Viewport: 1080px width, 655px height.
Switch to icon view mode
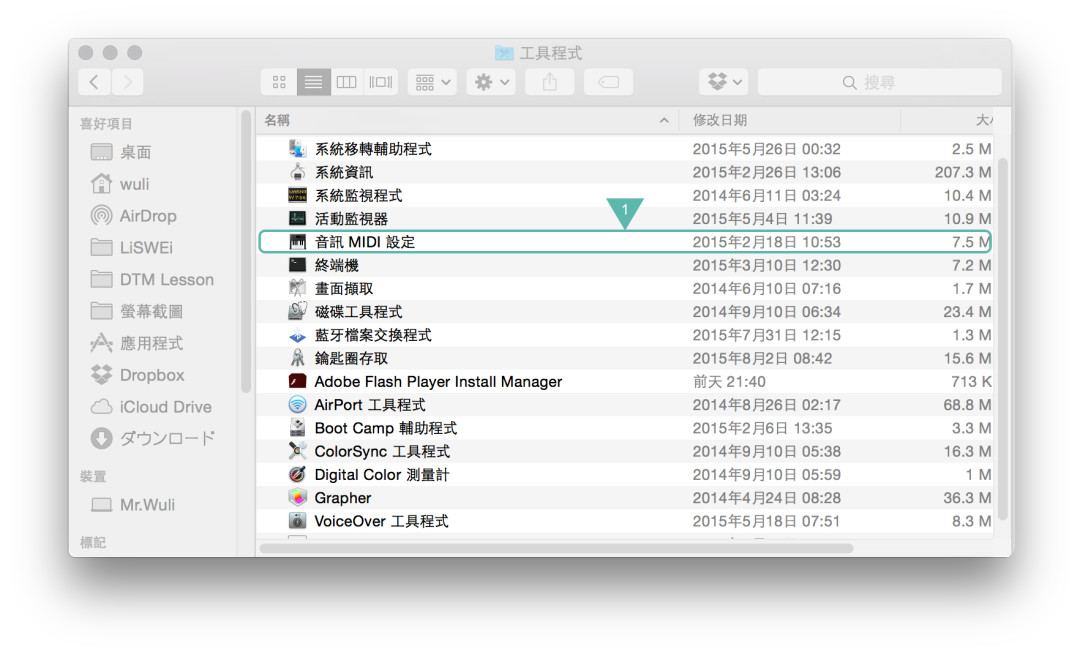pos(279,81)
